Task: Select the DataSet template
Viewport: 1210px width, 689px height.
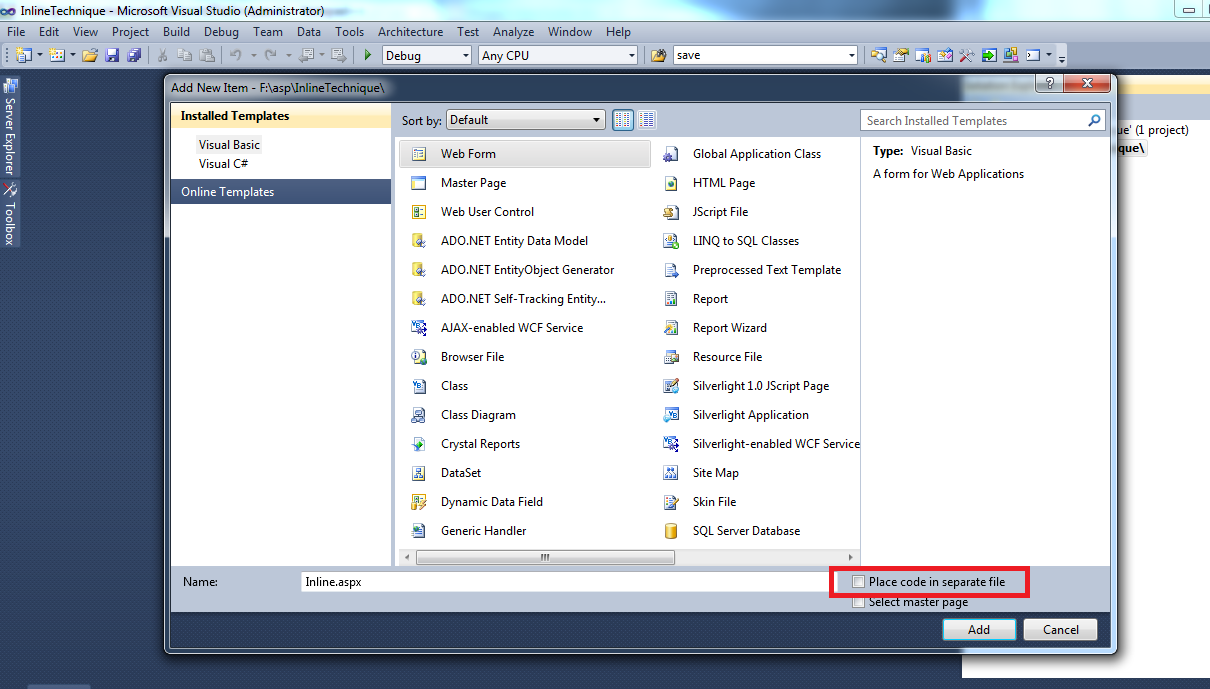Action: [x=525, y=473]
